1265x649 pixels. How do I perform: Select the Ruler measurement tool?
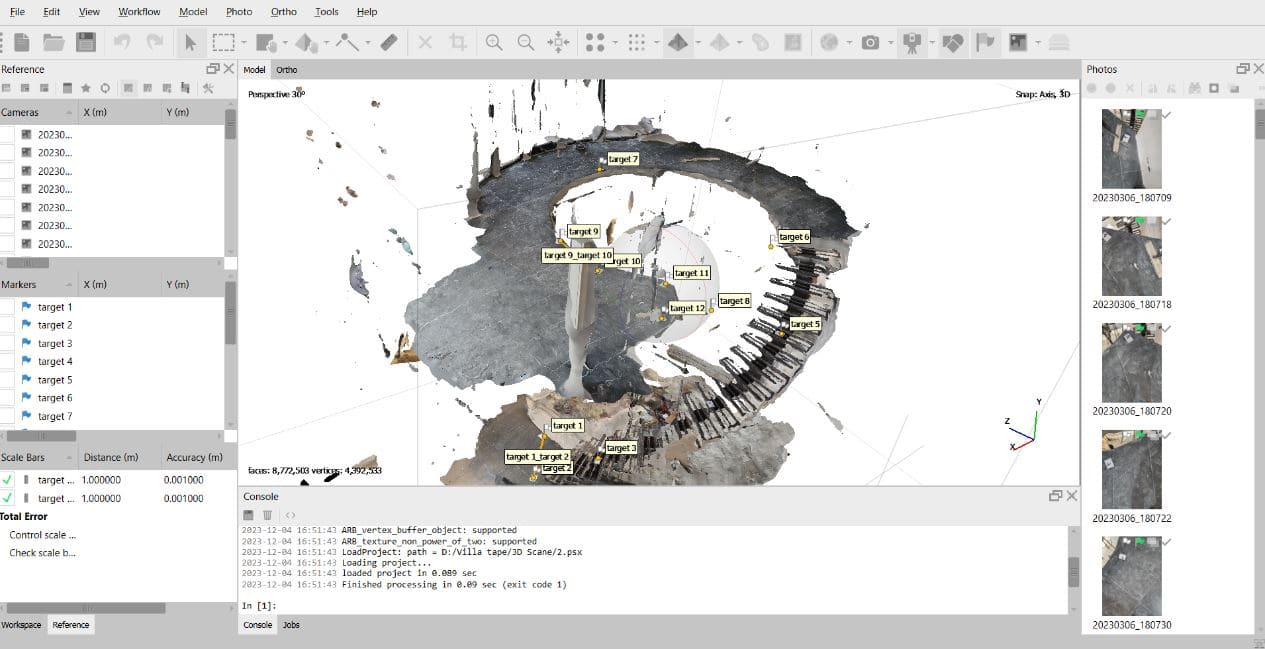pyautogui.click(x=389, y=42)
